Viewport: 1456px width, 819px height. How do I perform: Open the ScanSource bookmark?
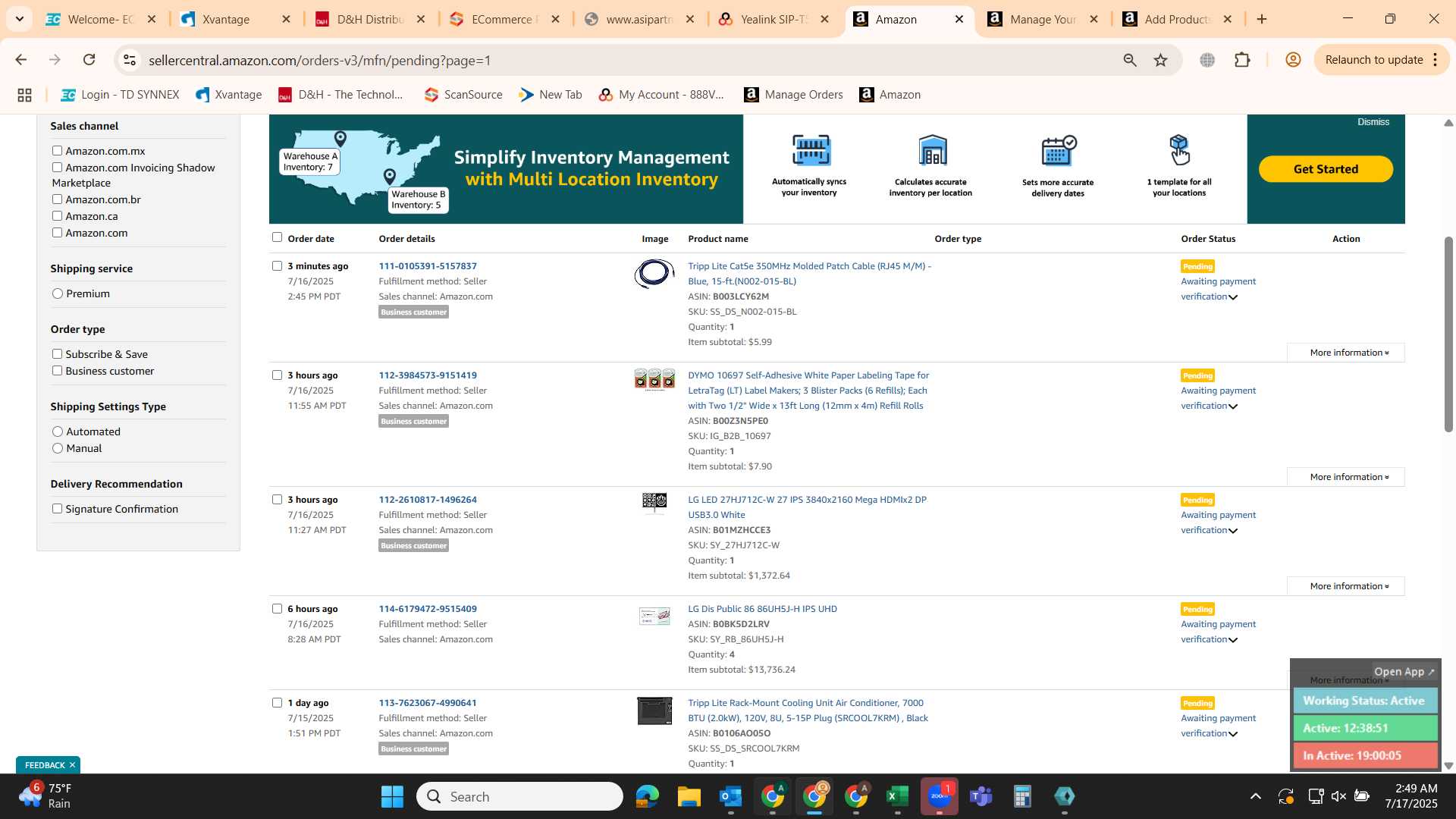(463, 95)
